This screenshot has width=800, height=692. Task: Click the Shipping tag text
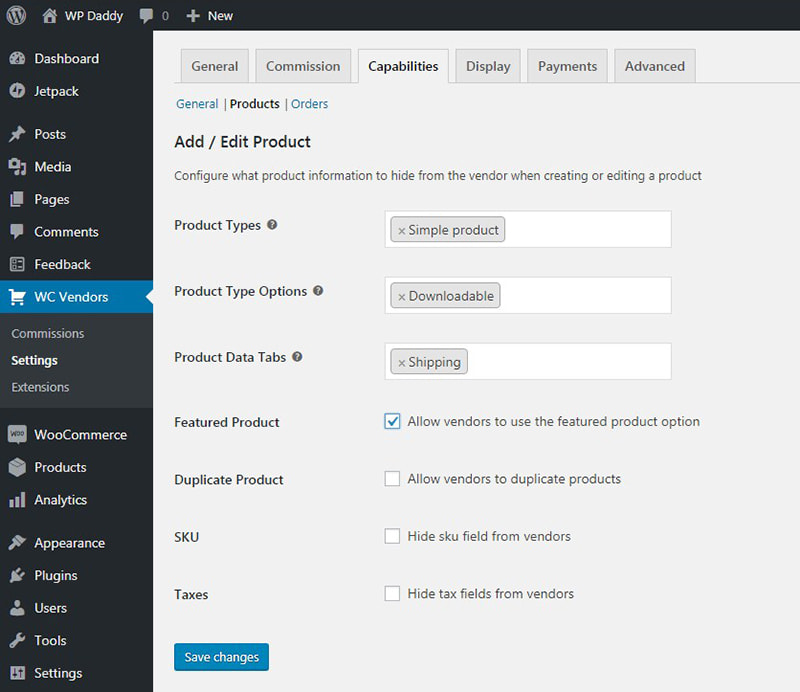click(434, 362)
